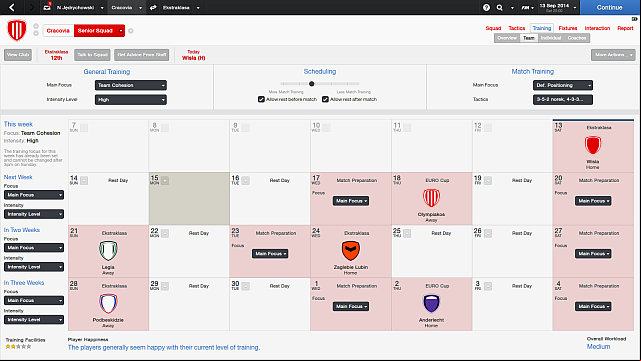The height and width of the screenshot is (361, 641).
Task: Open the More Actions button
Action: click(613, 55)
